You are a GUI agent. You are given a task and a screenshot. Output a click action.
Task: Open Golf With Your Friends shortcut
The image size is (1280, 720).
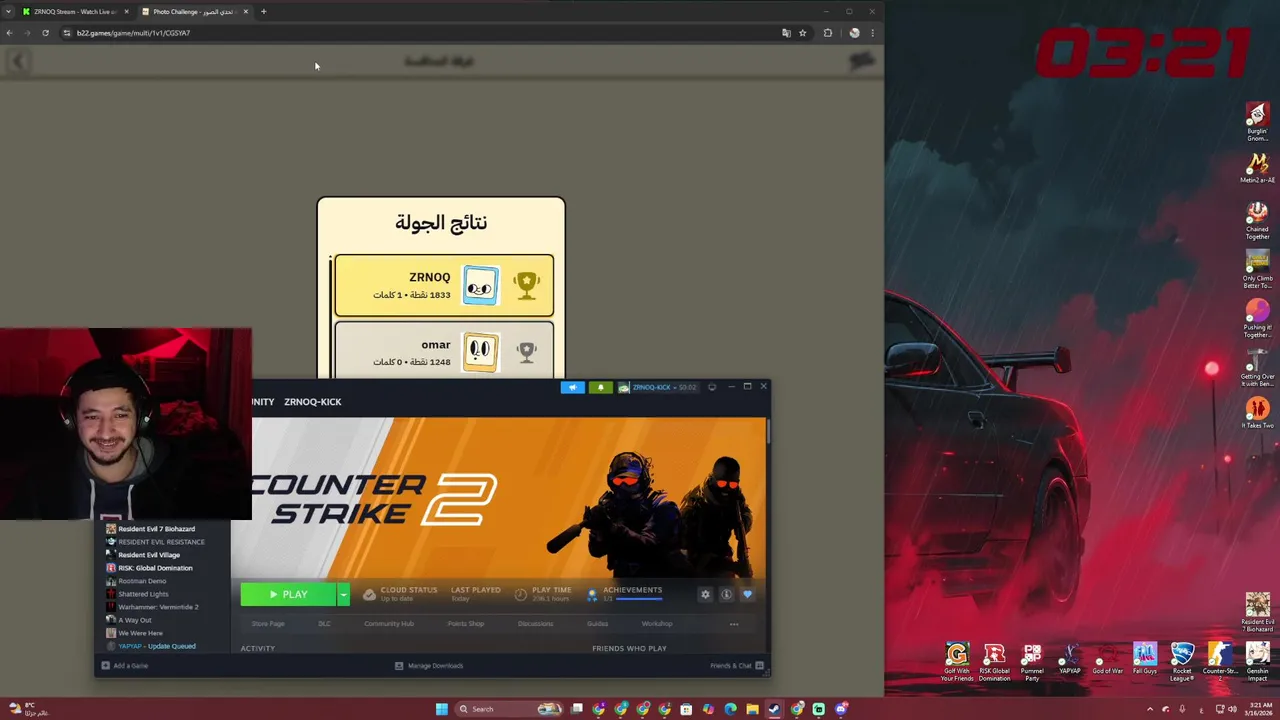957,662
